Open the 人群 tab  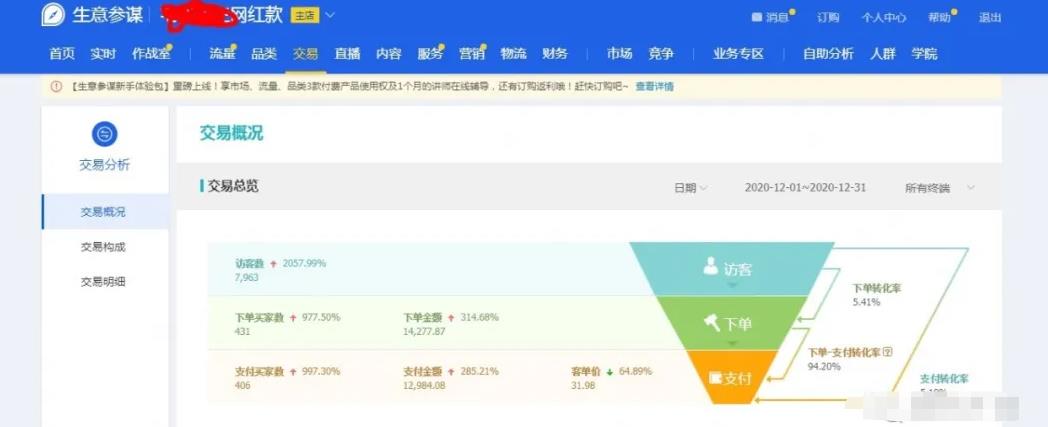[x=883, y=54]
